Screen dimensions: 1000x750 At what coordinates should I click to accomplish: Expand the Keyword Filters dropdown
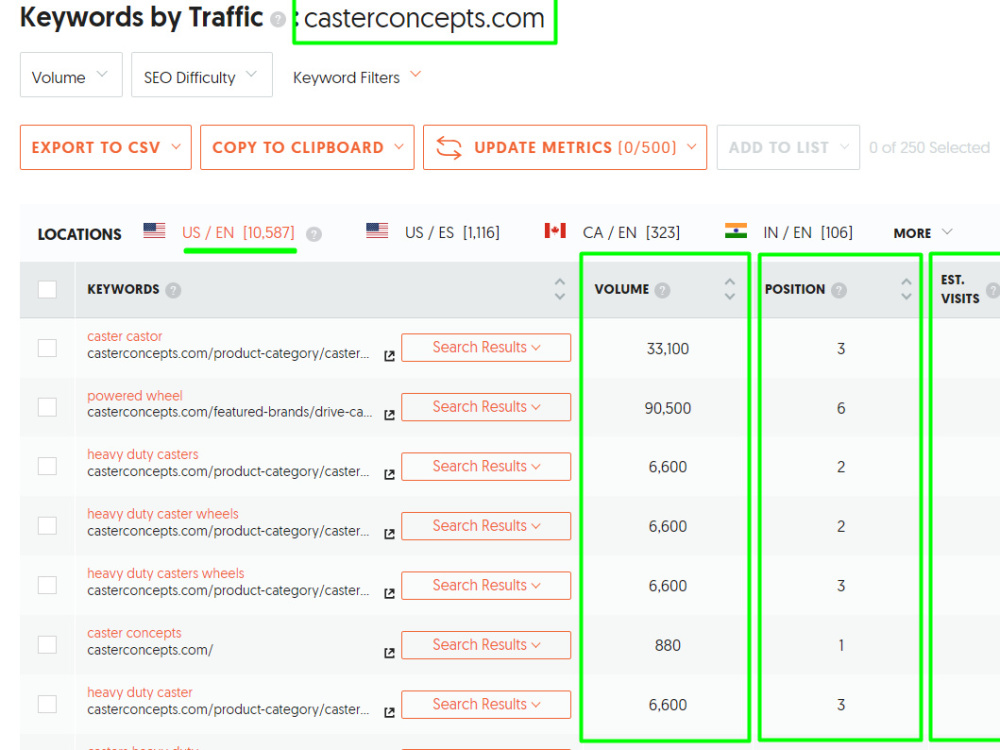[x=357, y=77]
